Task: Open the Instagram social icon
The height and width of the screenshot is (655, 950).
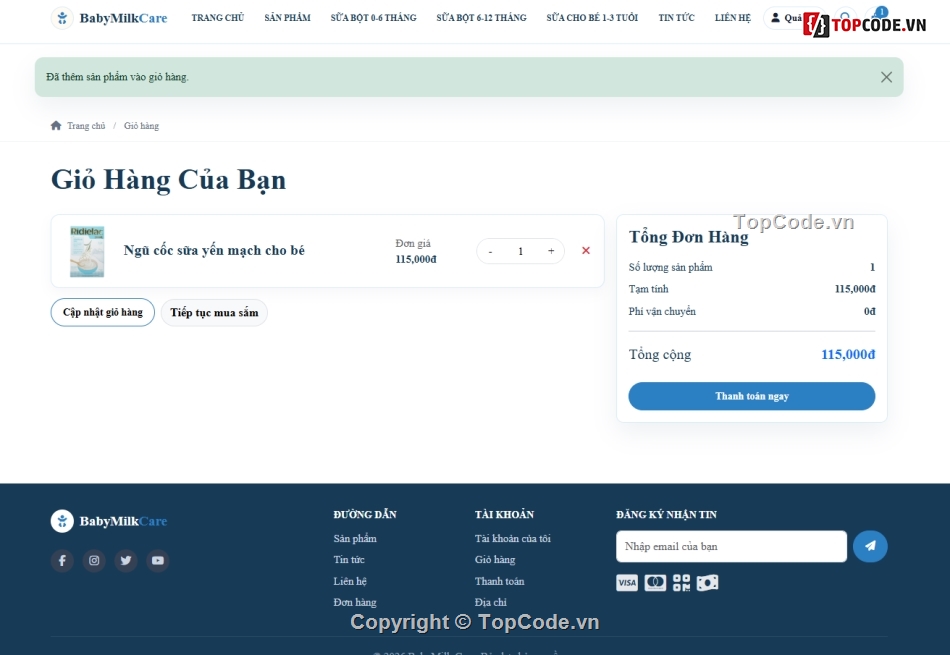Action: coord(94,560)
